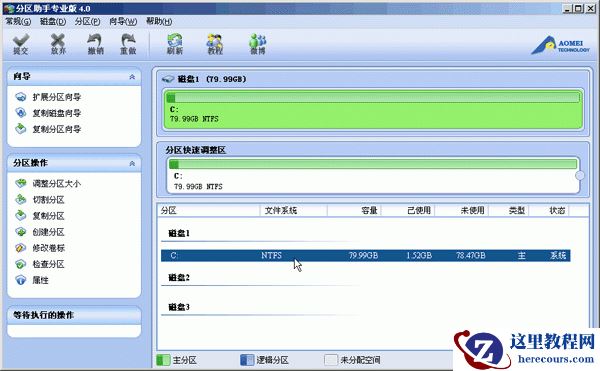Screen dimensions: 600x371
Task: Click the 磁盘2 group heading in list
Action: 179,277
